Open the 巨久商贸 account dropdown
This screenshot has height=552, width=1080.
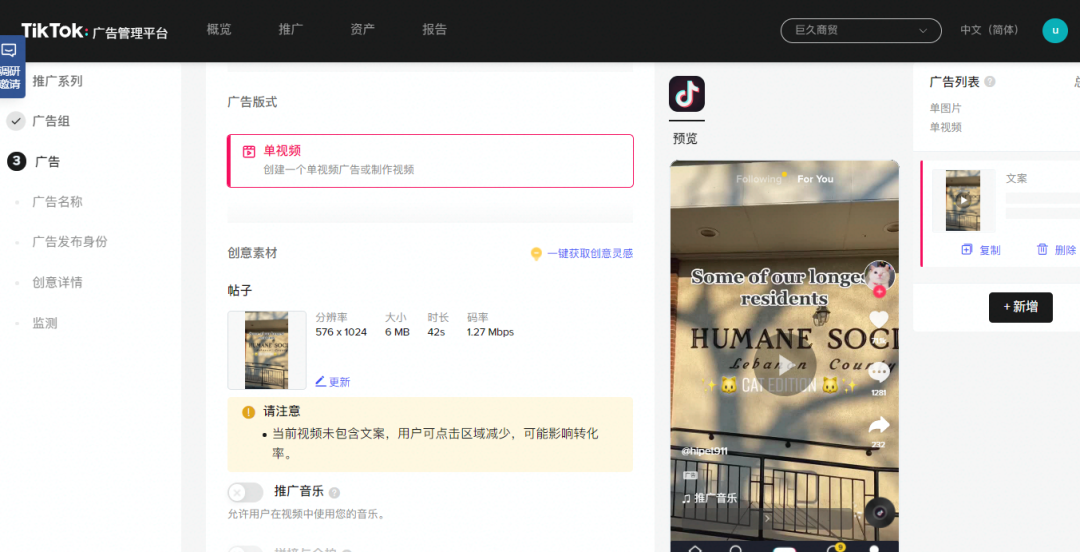click(860, 30)
